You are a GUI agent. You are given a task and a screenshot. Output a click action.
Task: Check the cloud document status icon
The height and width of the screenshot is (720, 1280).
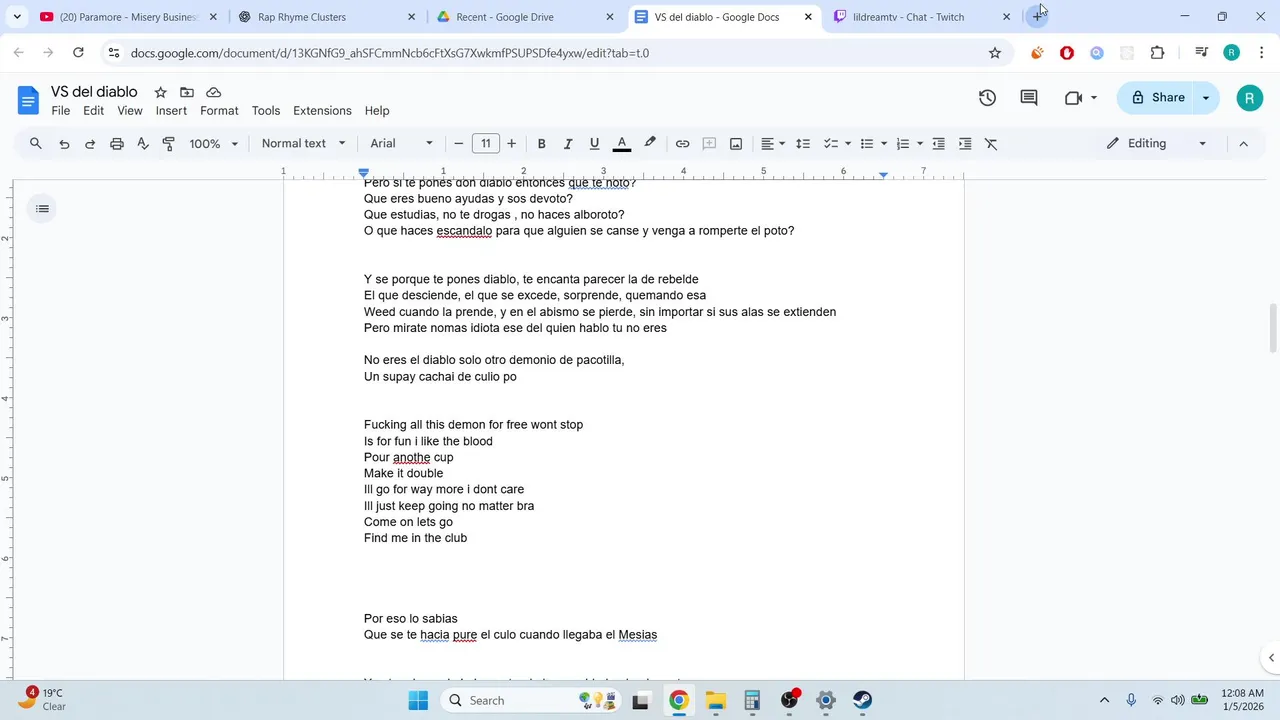pos(213,92)
